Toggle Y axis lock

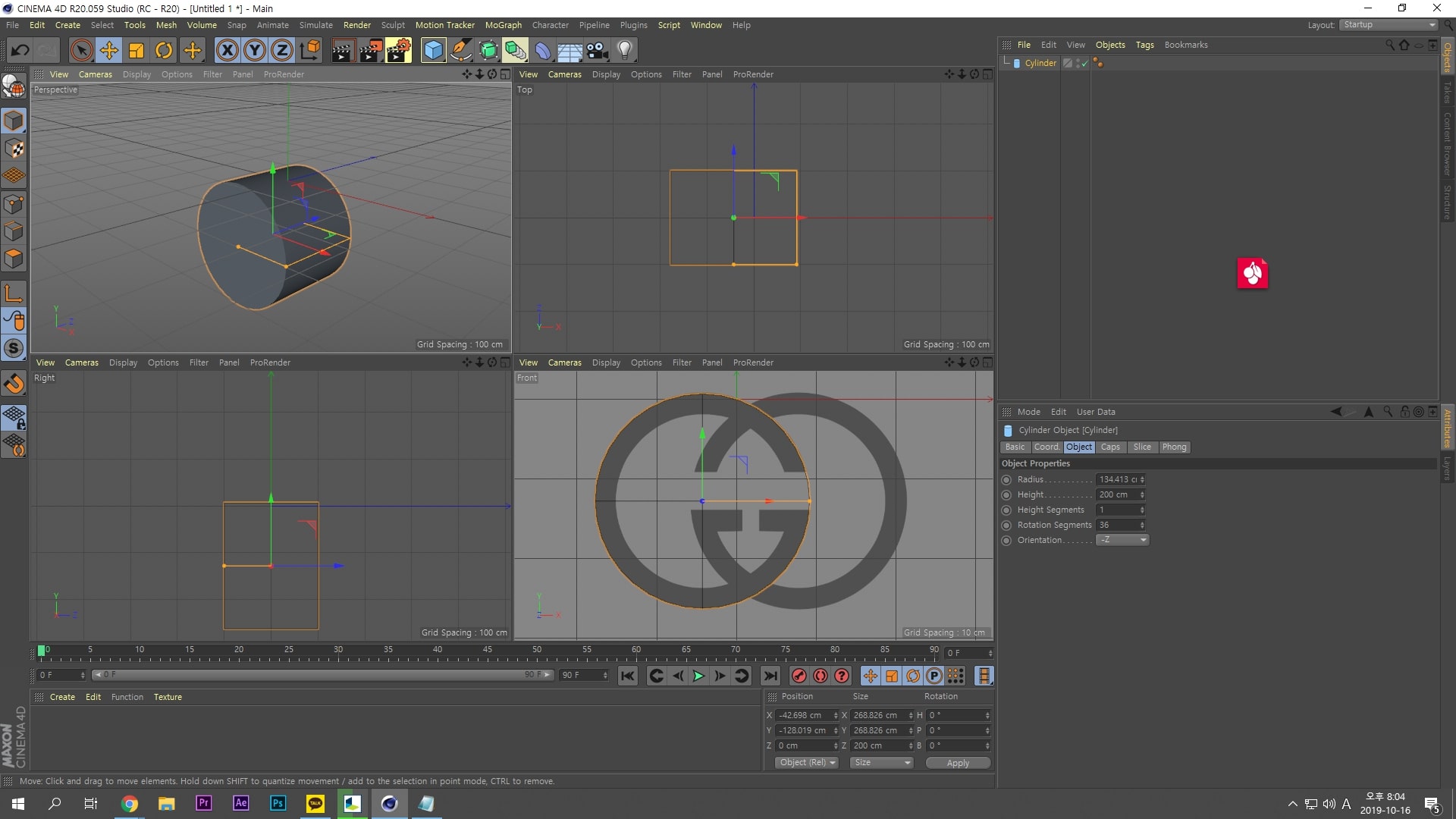coord(255,51)
